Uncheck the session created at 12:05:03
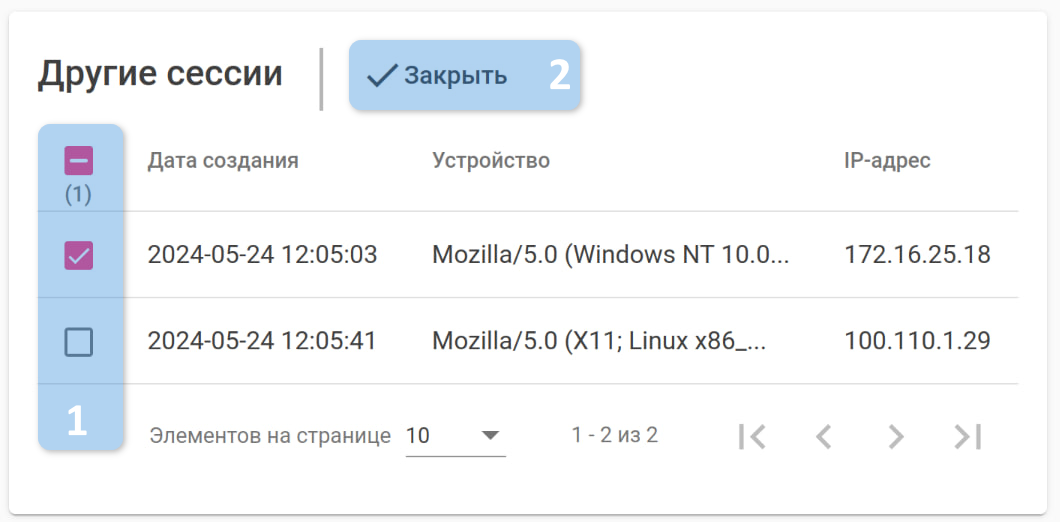 79,256
